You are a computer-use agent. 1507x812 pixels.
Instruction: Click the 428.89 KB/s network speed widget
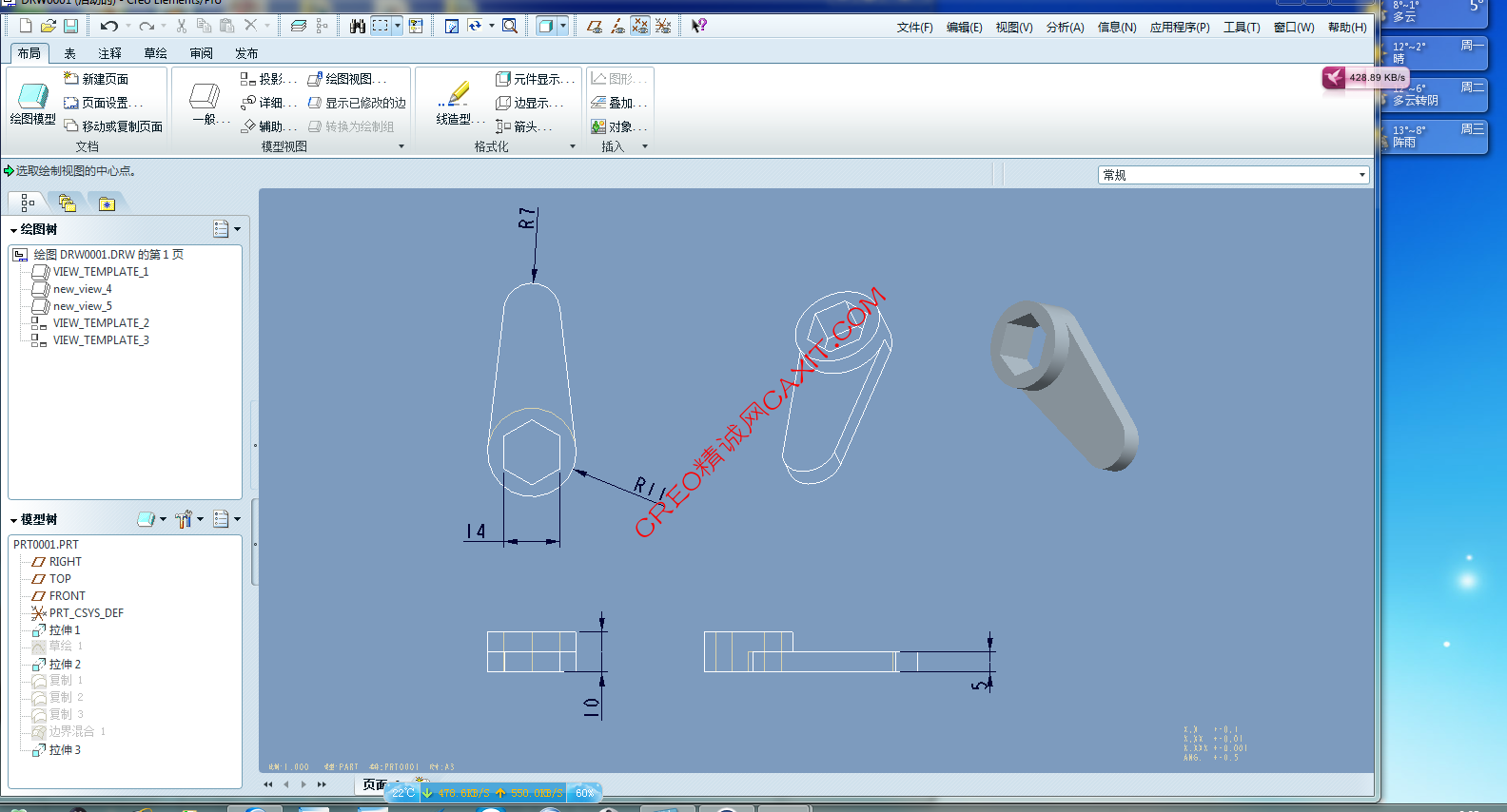pos(1365,78)
